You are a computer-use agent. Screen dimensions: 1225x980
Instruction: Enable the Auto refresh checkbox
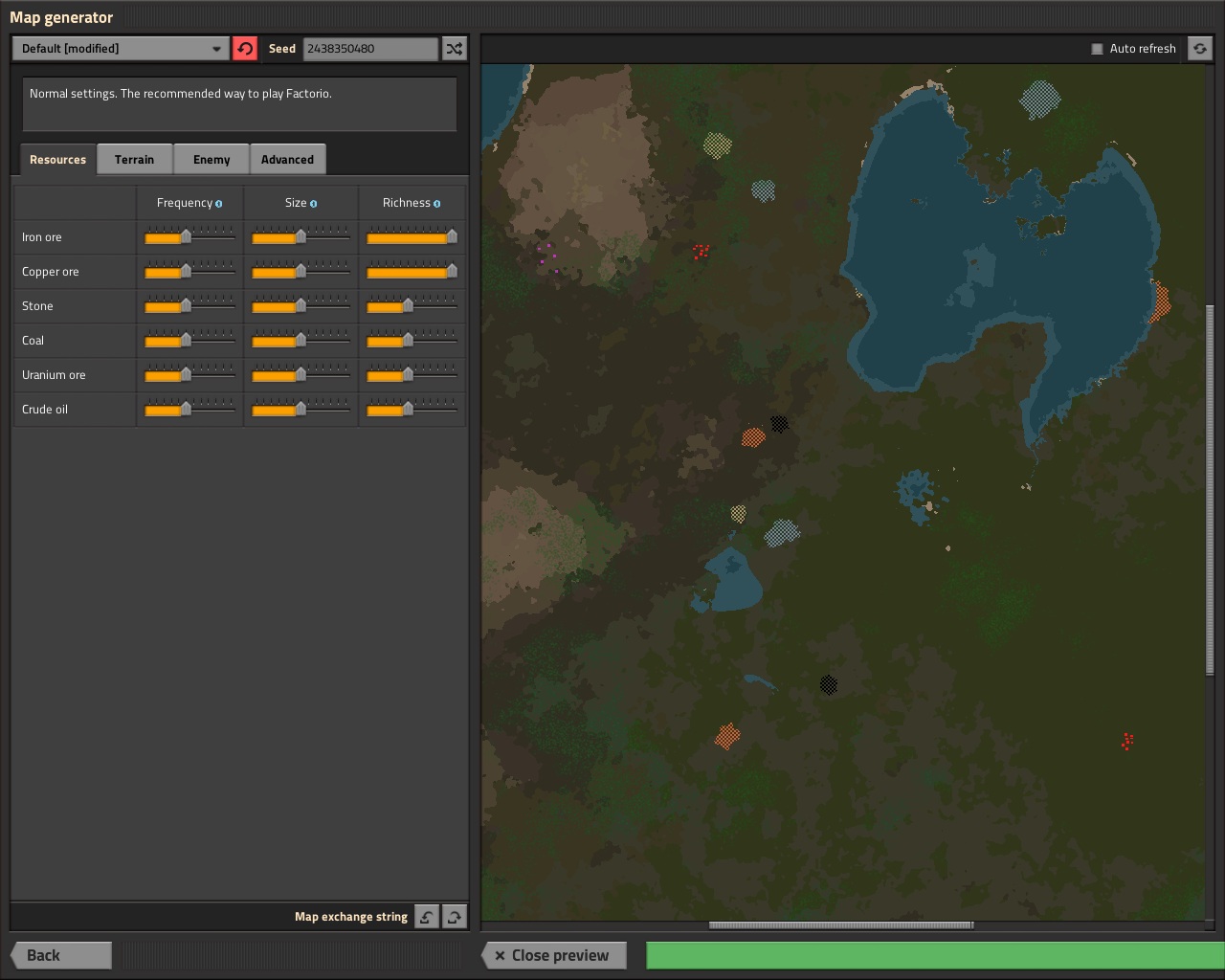[1097, 49]
